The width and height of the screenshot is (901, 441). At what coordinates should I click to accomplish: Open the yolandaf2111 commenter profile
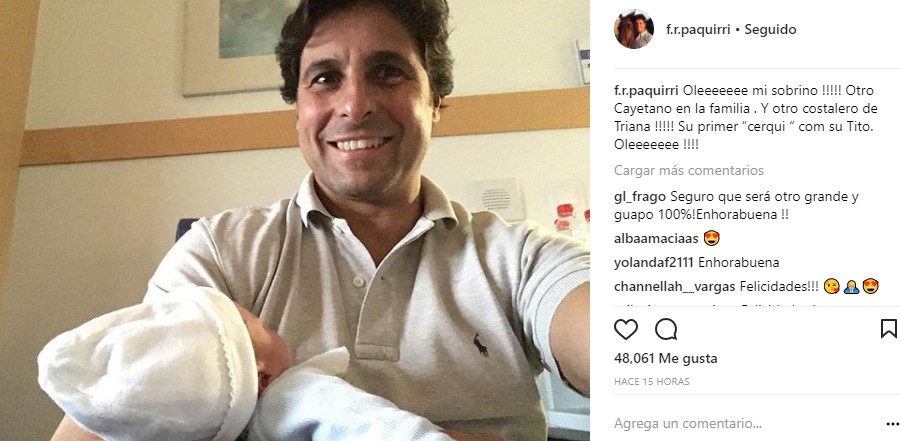pos(653,263)
